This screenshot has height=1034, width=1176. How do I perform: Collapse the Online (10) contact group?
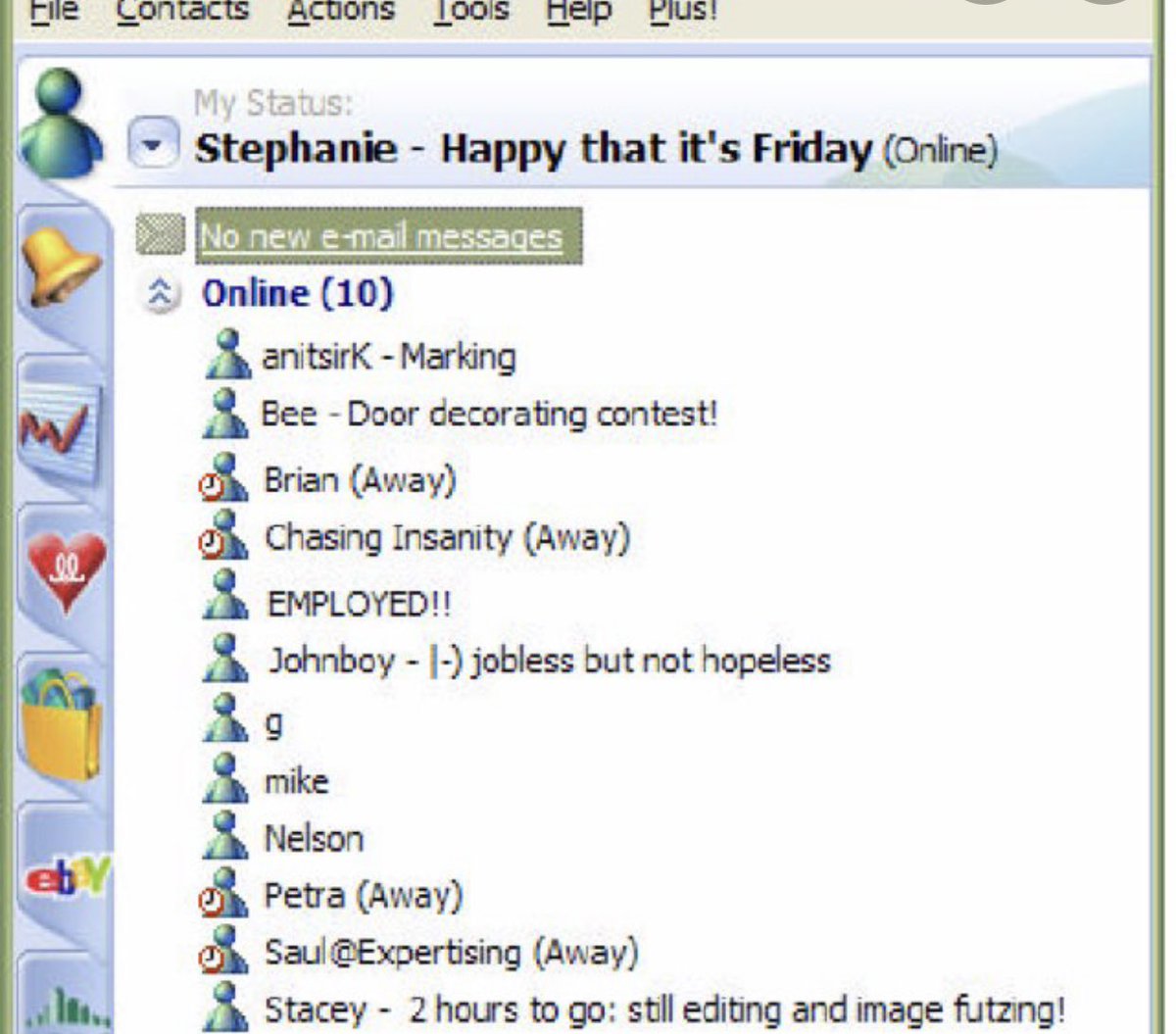click(x=162, y=293)
